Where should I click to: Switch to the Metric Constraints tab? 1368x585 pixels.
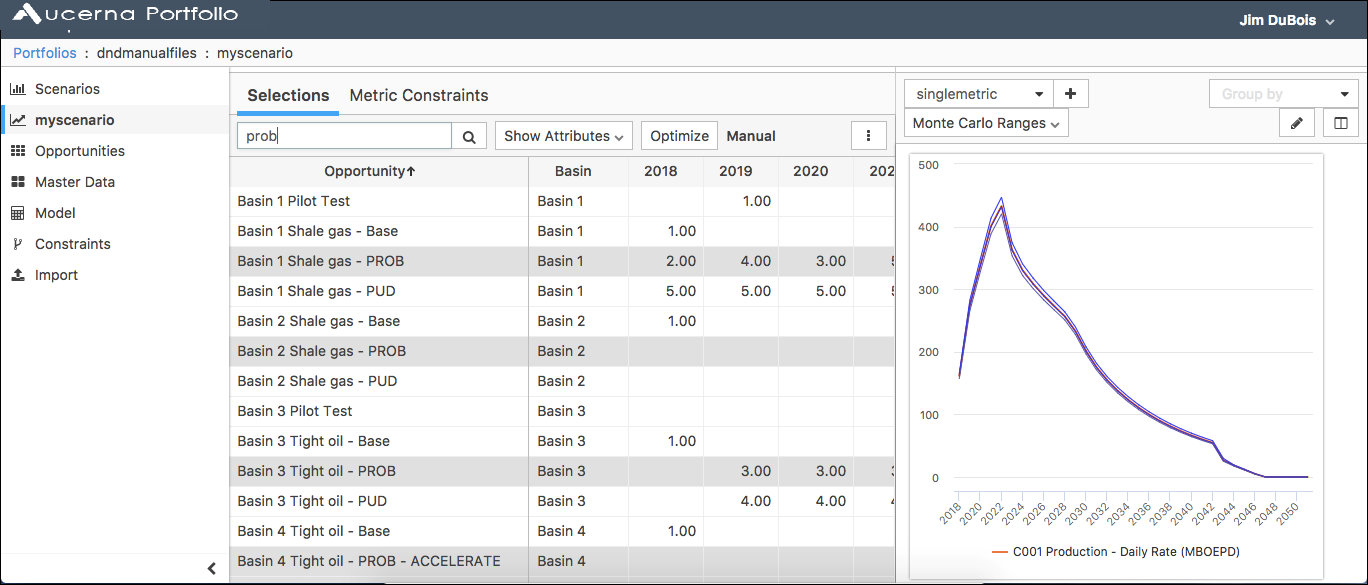[419, 96]
